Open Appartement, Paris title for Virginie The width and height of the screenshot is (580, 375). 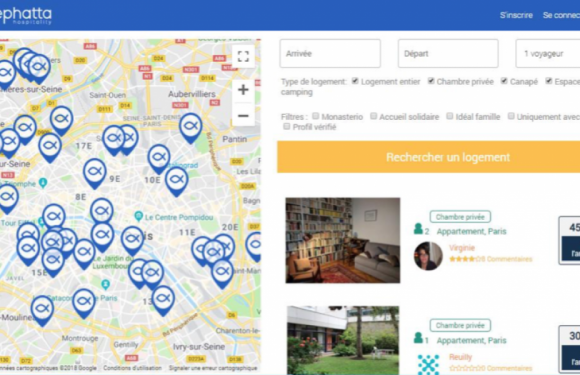471,232
